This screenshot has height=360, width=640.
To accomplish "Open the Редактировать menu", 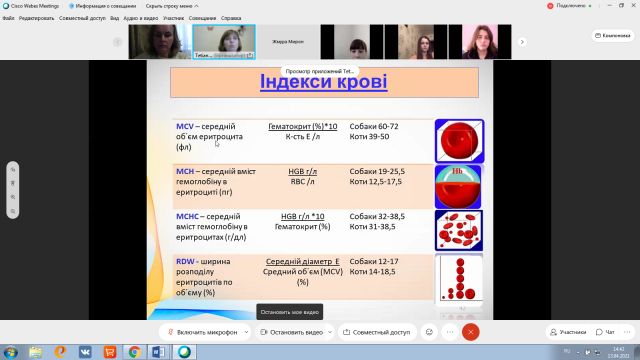I will [36, 18].
